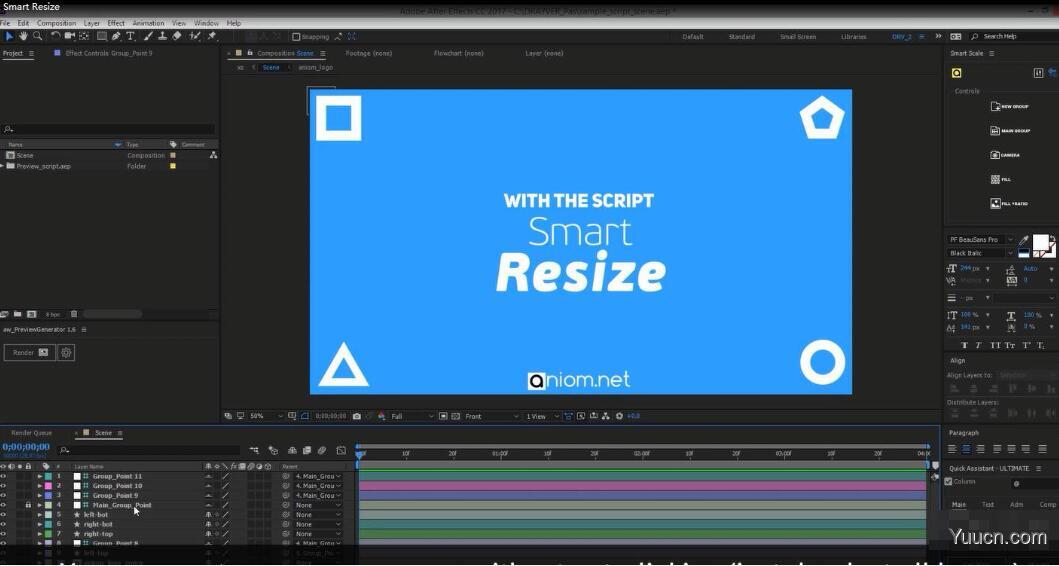Open the 50% magnification dropdown
This screenshot has height=566, width=1059.
pos(266,416)
